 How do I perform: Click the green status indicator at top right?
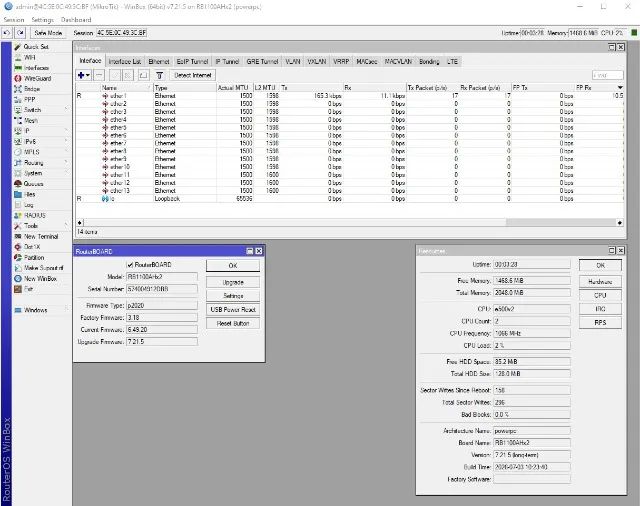coord(634,33)
